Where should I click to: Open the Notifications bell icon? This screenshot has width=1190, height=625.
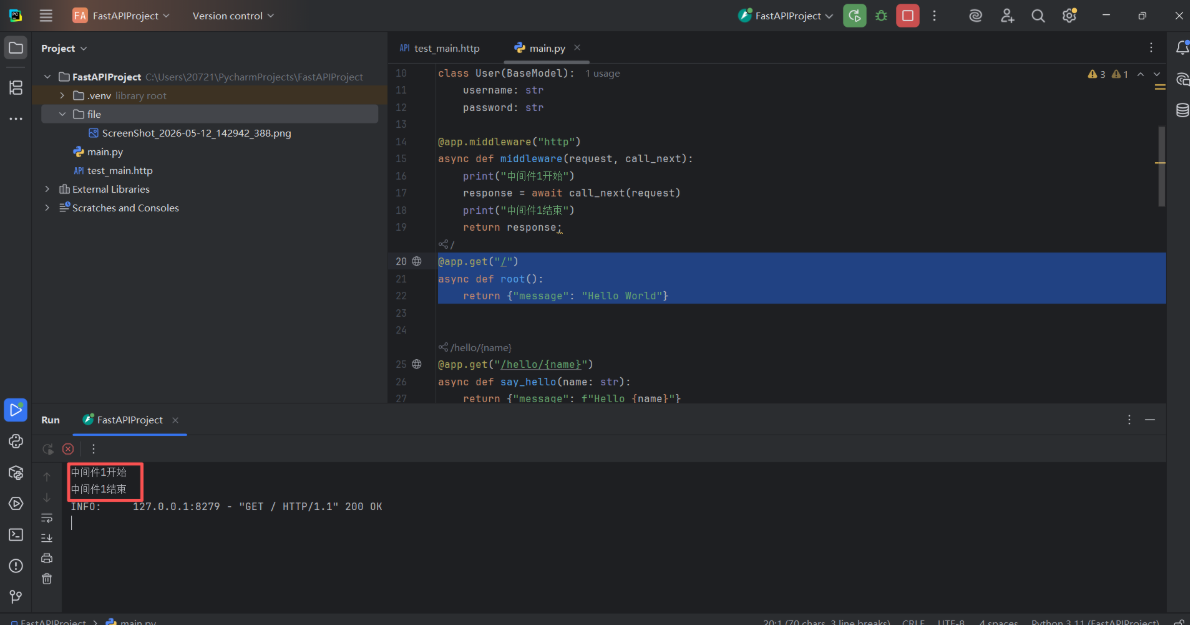1181,48
